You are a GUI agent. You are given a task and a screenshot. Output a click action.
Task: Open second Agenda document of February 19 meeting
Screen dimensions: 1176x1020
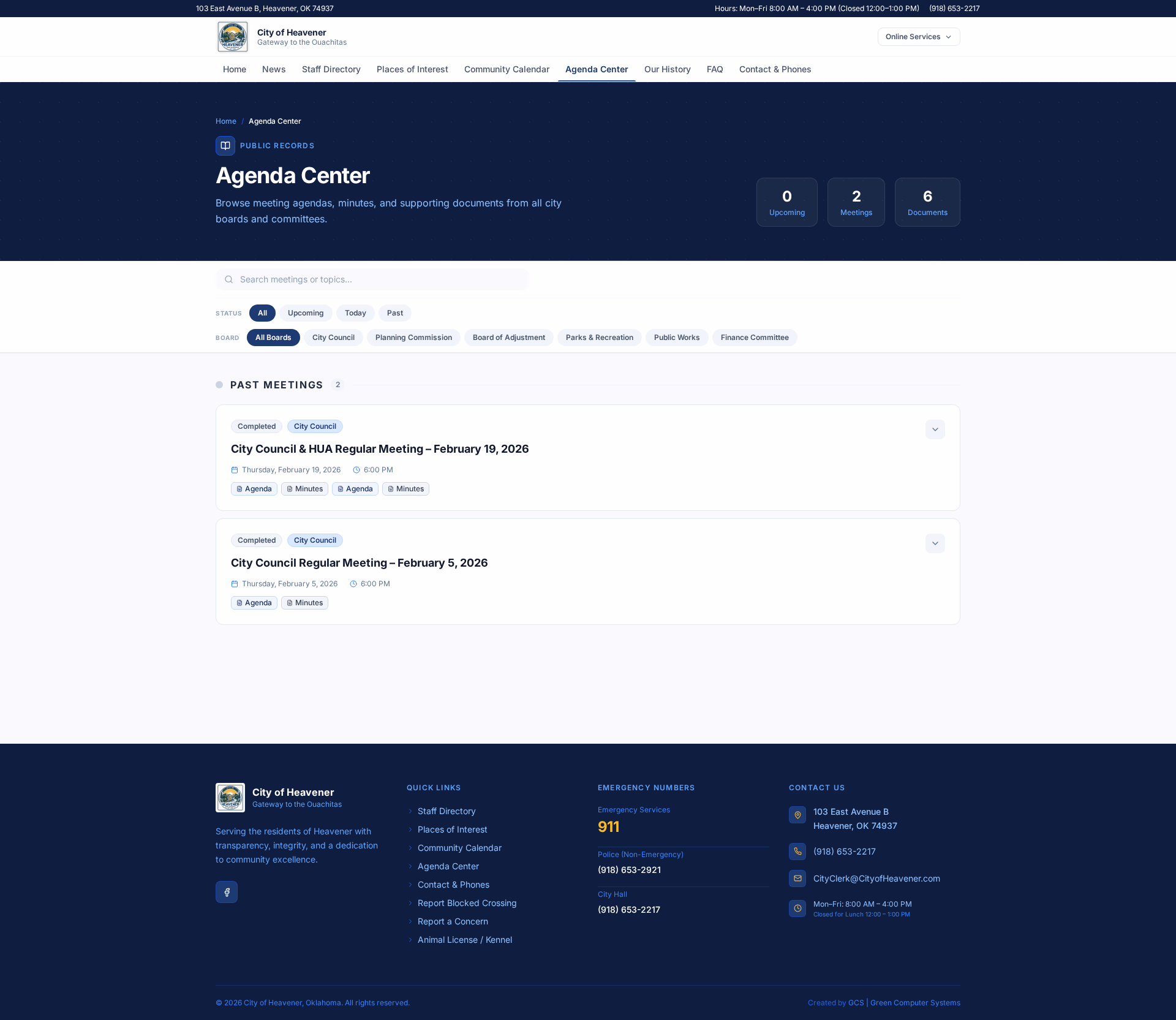click(x=355, y=489)
